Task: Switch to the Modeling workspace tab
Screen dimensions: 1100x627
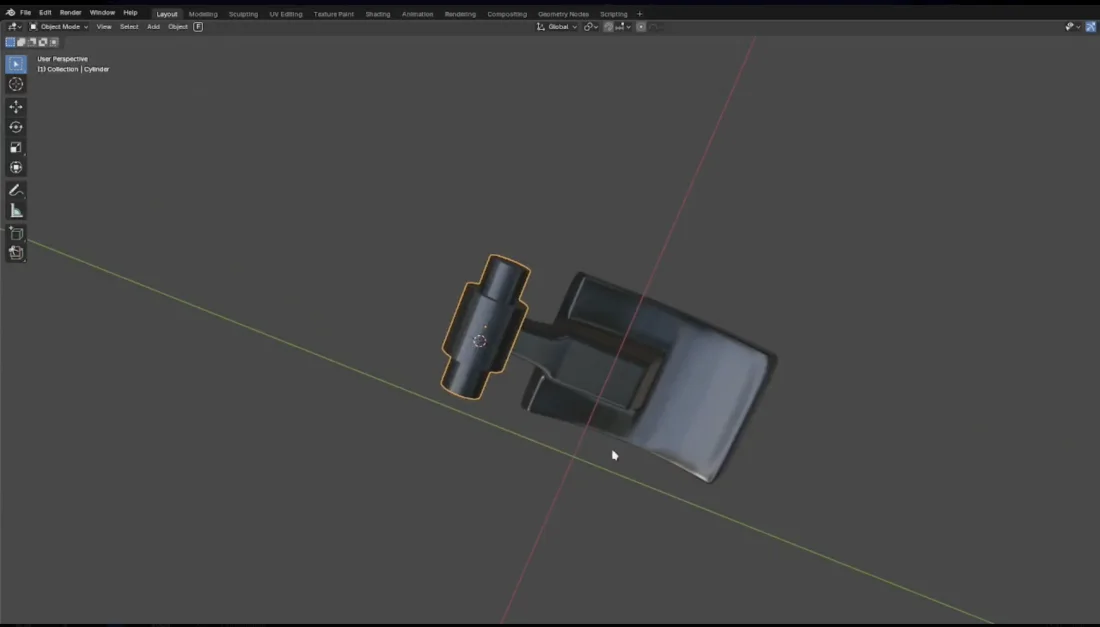Action: (203, 14)
